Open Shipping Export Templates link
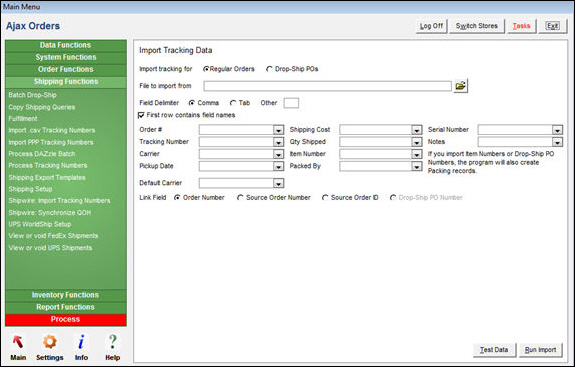The width and height of the screenshot is (575, 367). tap(47, 177)
